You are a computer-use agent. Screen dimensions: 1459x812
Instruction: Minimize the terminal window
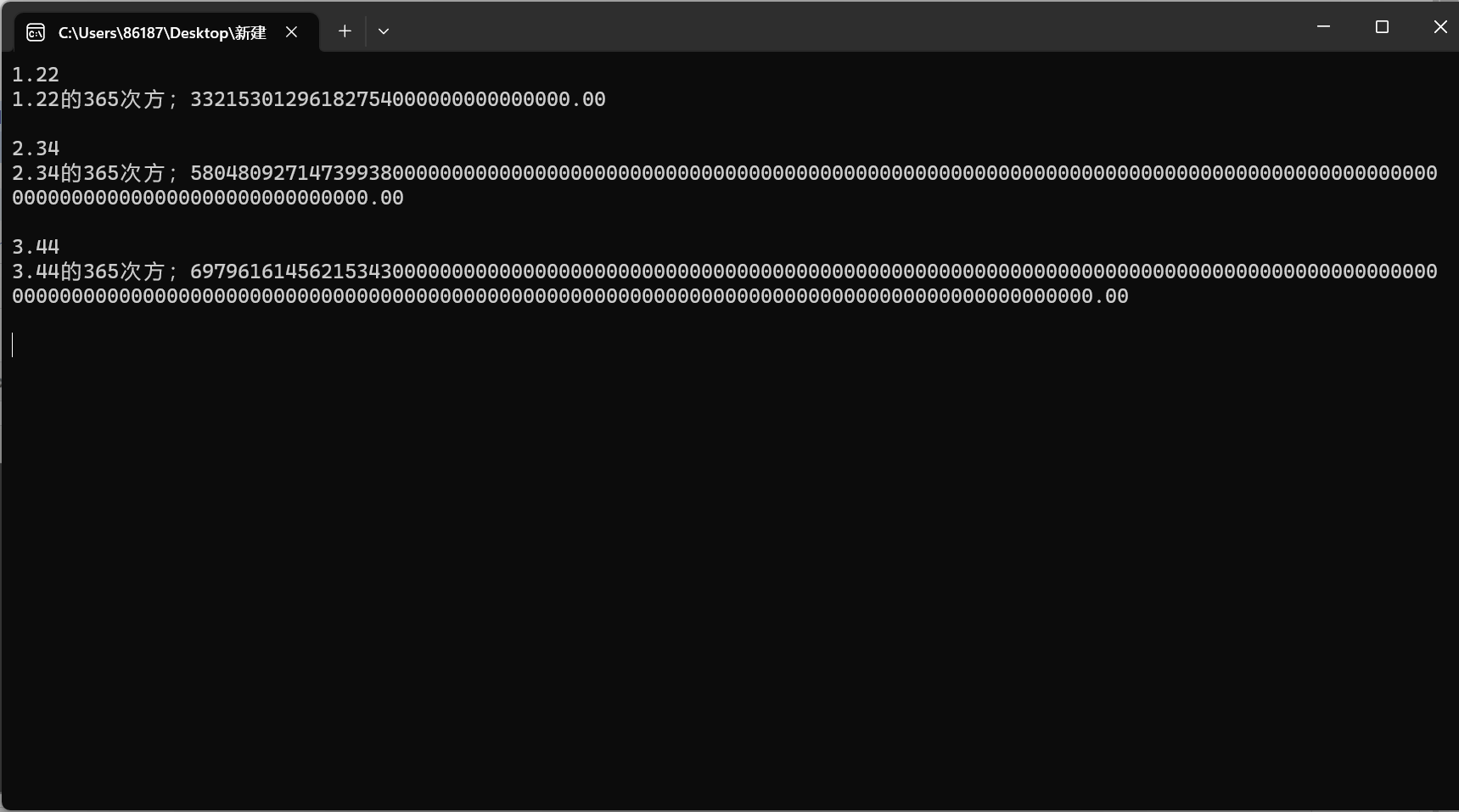click(x=1323, y=27)
